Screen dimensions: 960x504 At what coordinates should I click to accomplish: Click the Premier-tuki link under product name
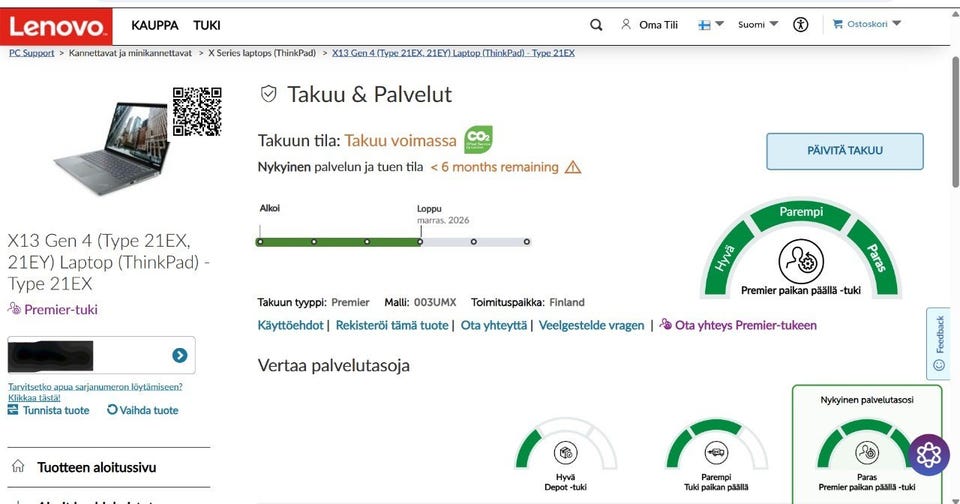[61, 309]
